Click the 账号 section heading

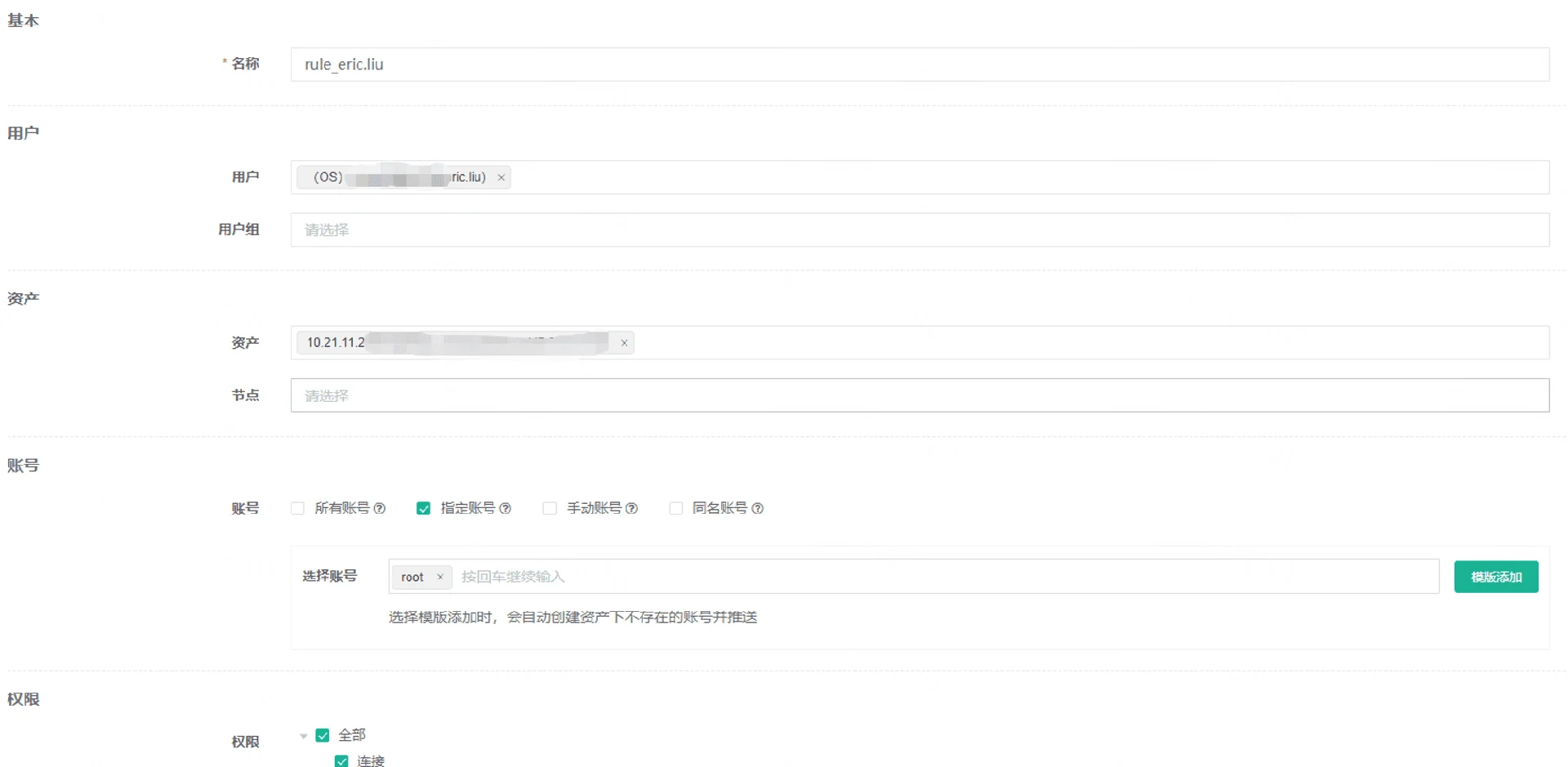coord(24,466)
